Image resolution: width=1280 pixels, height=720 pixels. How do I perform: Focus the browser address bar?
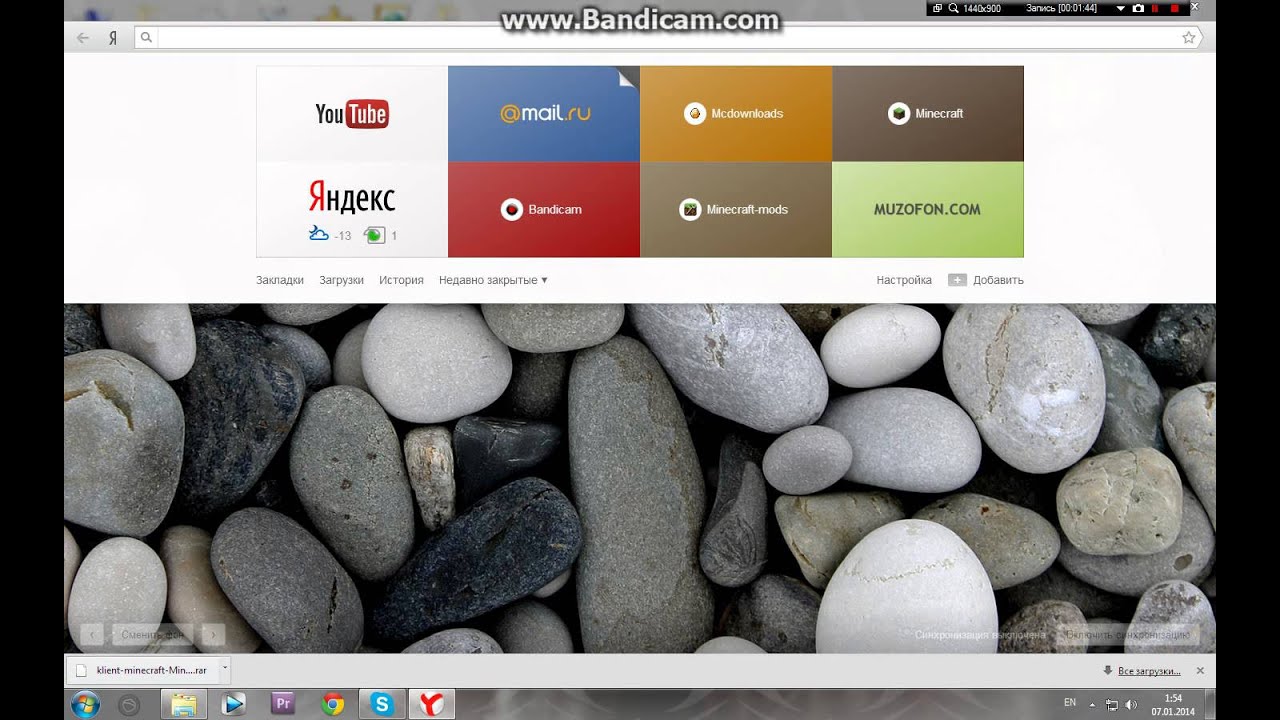[668, 38]
